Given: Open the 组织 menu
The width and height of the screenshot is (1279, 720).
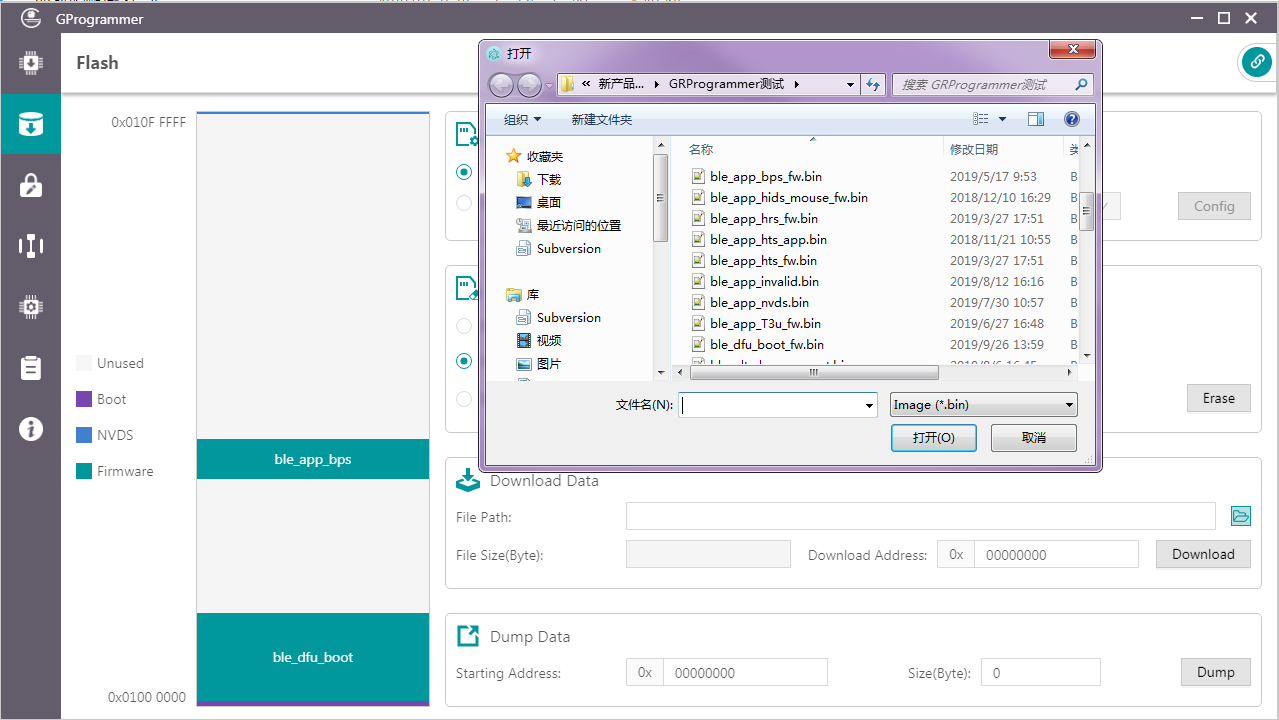Looking at the screenshot, I should (x=522, y=120).
